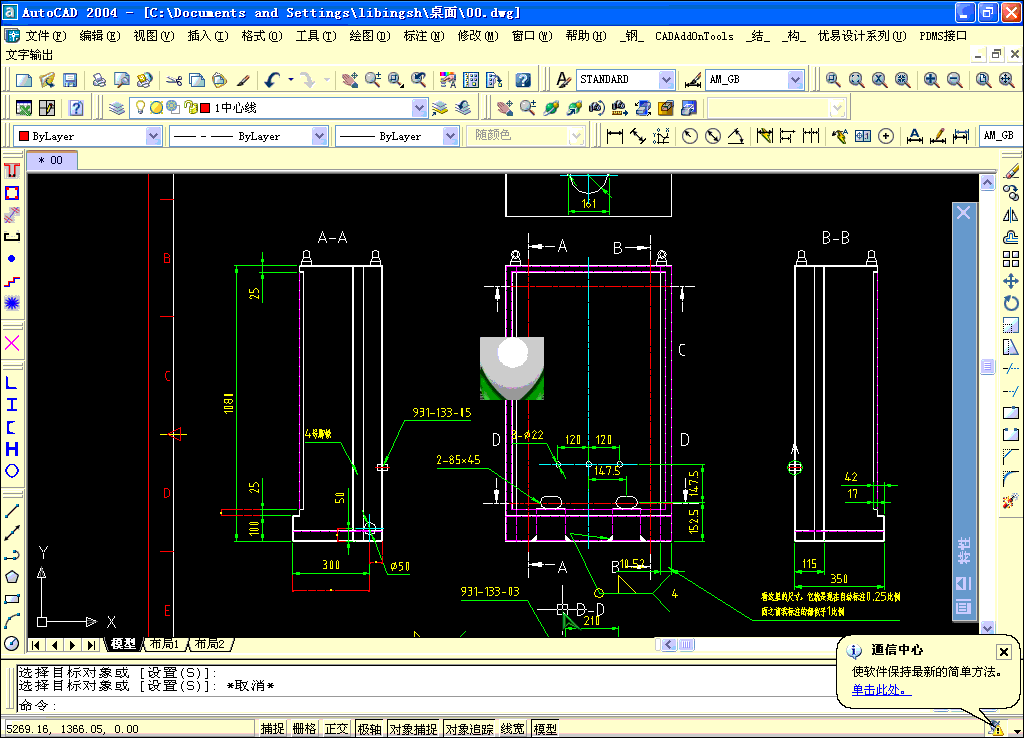Select the Explode tool on right toolbar

click(x=1011, y=502)
